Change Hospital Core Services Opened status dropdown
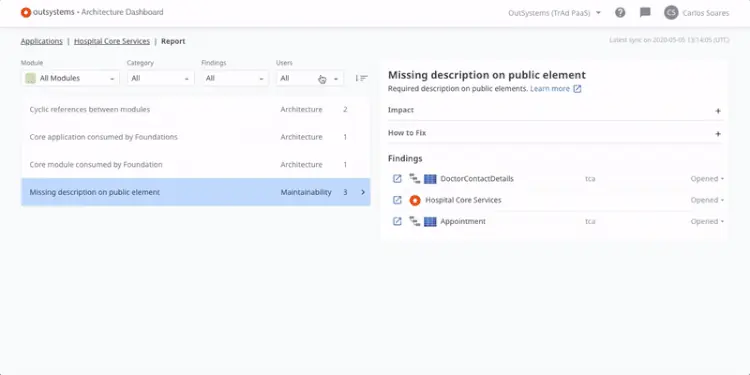The height and width of the screenshot is (375, 750). coord(707,200)
